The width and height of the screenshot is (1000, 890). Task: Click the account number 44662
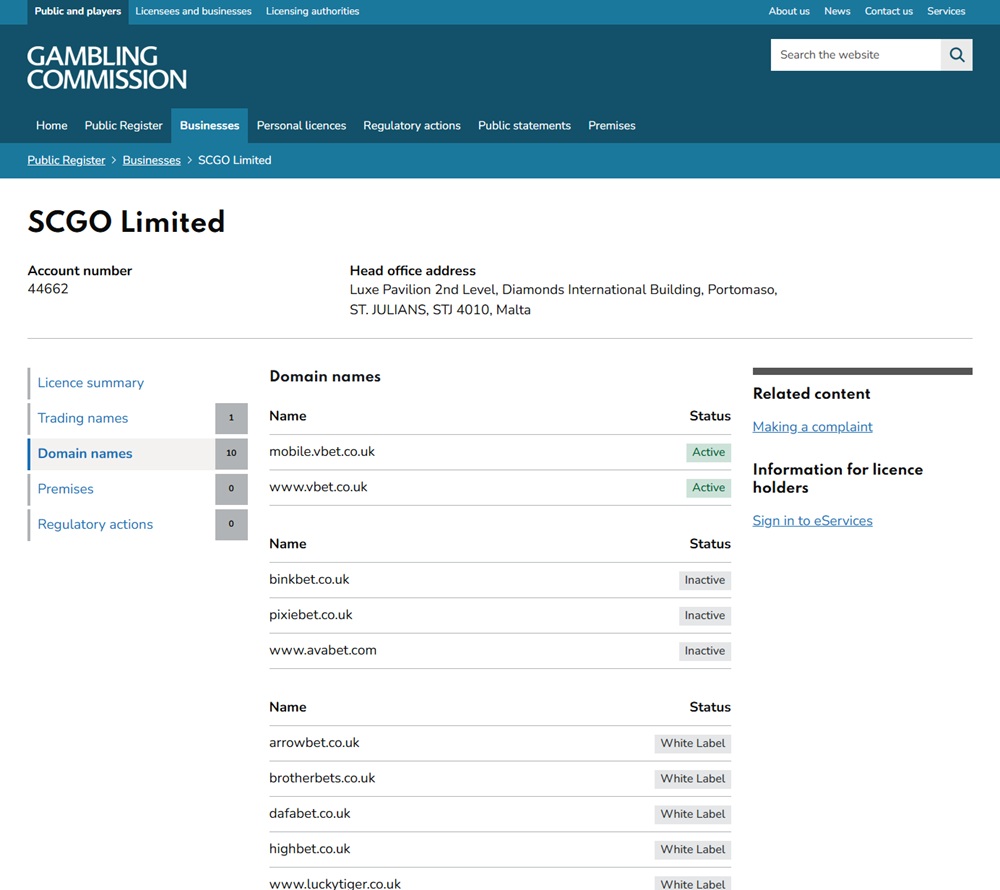click(x=48, y=289)
